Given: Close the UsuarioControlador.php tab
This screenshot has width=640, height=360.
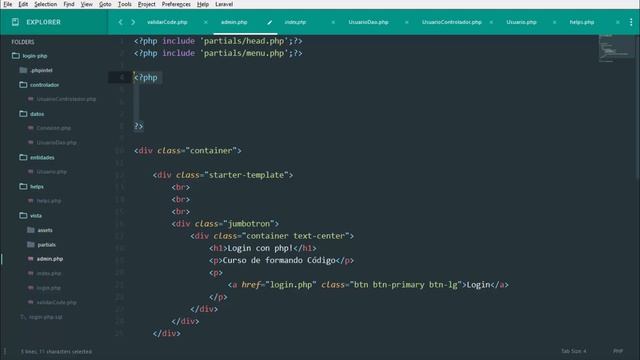Looking at the screenshot, I should tap(491, 22).
